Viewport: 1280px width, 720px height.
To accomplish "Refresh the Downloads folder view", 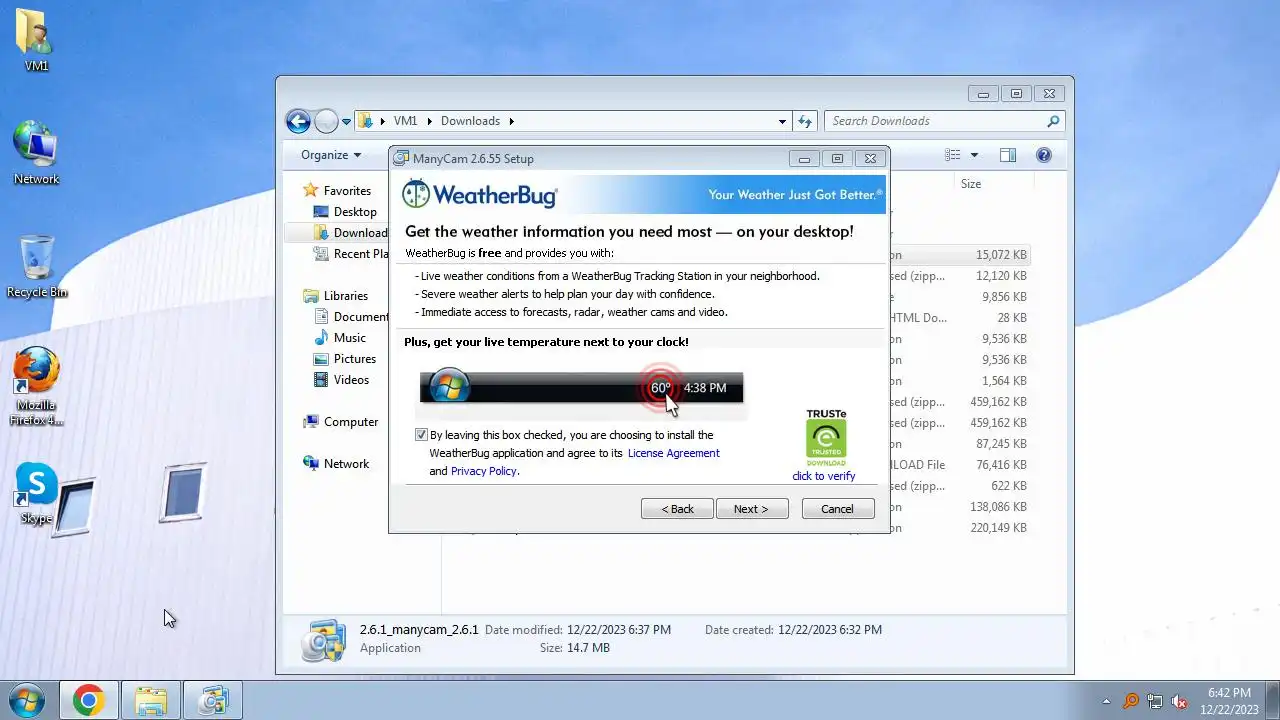I will (805, 121).
